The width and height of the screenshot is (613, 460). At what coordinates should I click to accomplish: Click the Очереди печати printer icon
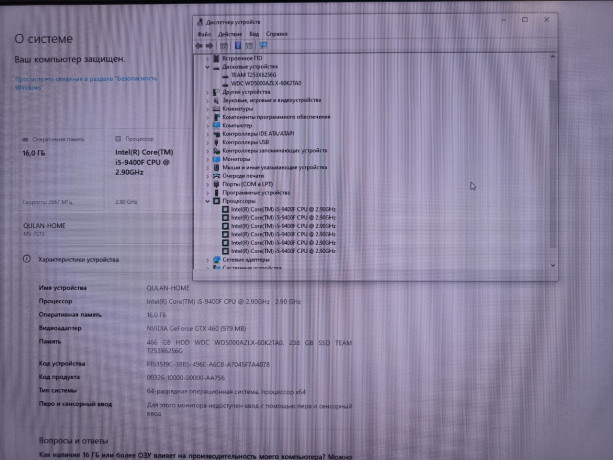click(216, 176)
